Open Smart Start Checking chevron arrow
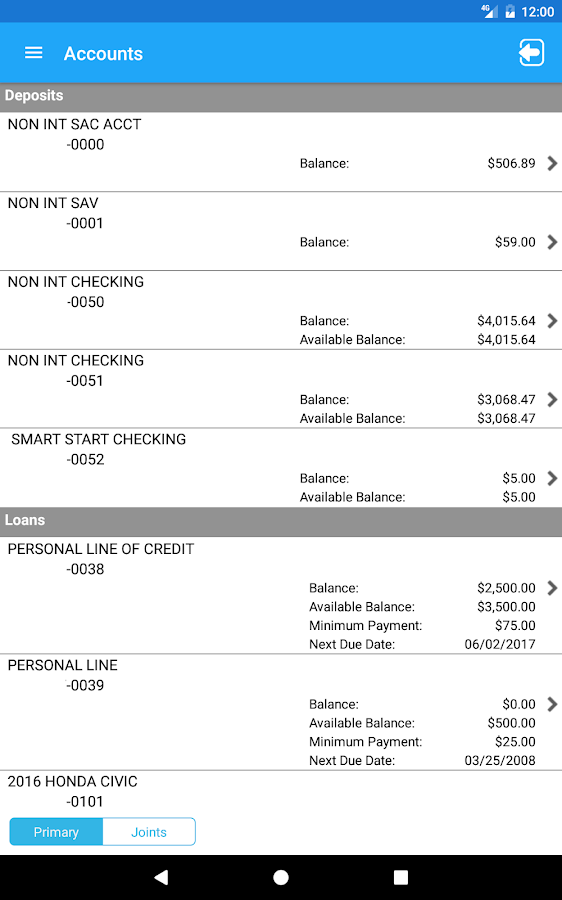The image size is (562, 900). coord(552,478)
